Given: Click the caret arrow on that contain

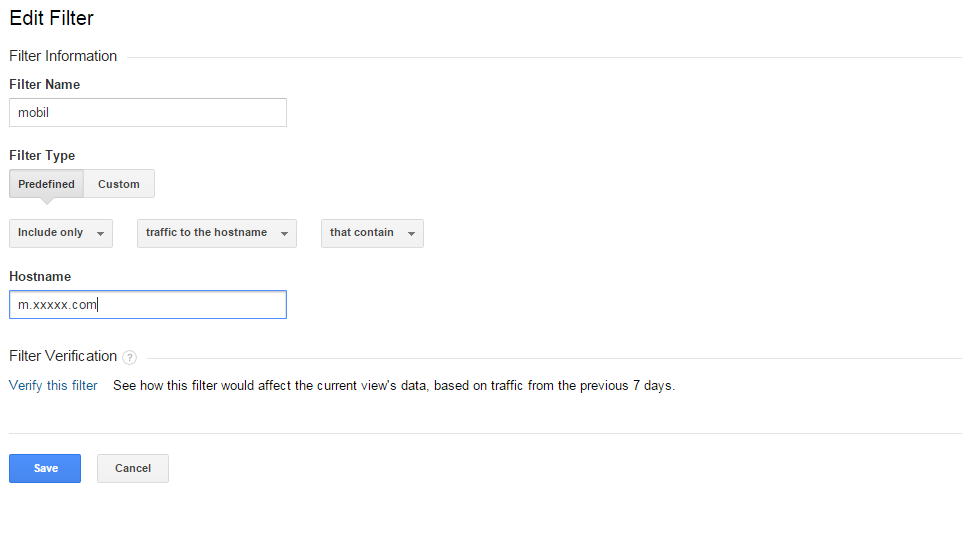Looking at the screenshot, I should click(412, 233).
